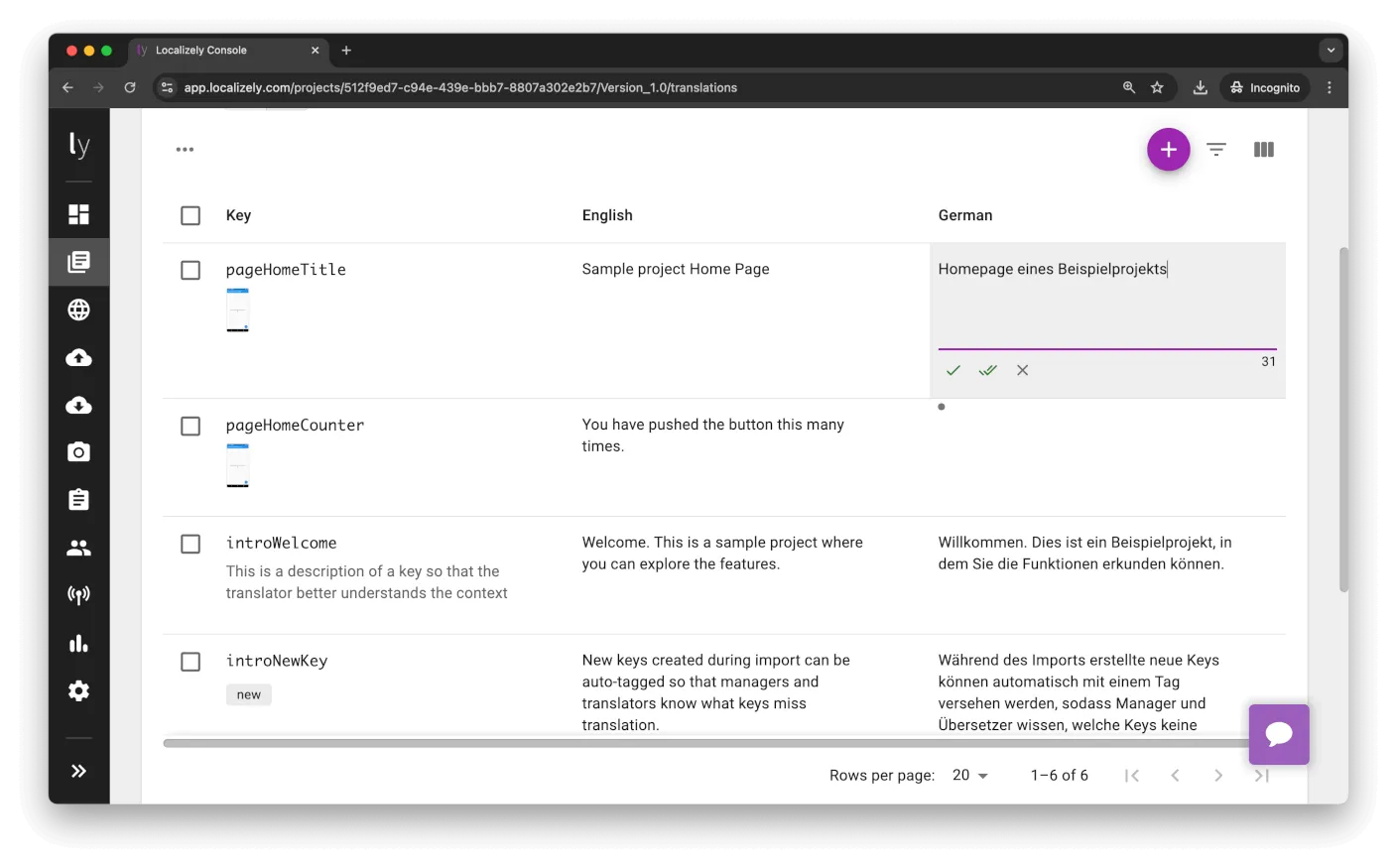Click the introNewKey key name
The width and height of the screenshot is (1397, 868).
tap(277, 662)
